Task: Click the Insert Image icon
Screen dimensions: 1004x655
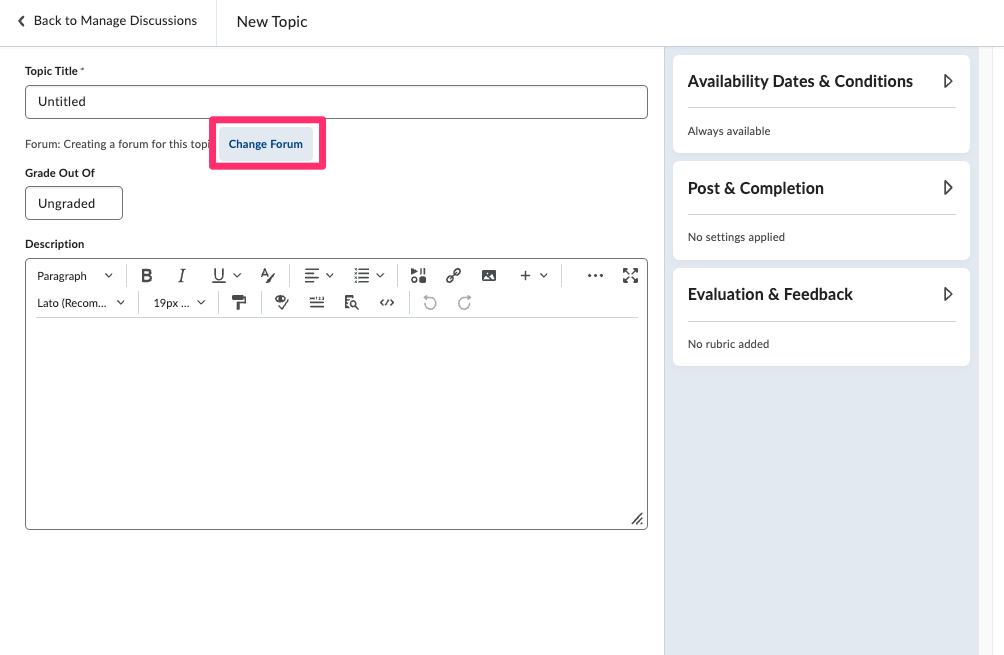Action: 488,276
